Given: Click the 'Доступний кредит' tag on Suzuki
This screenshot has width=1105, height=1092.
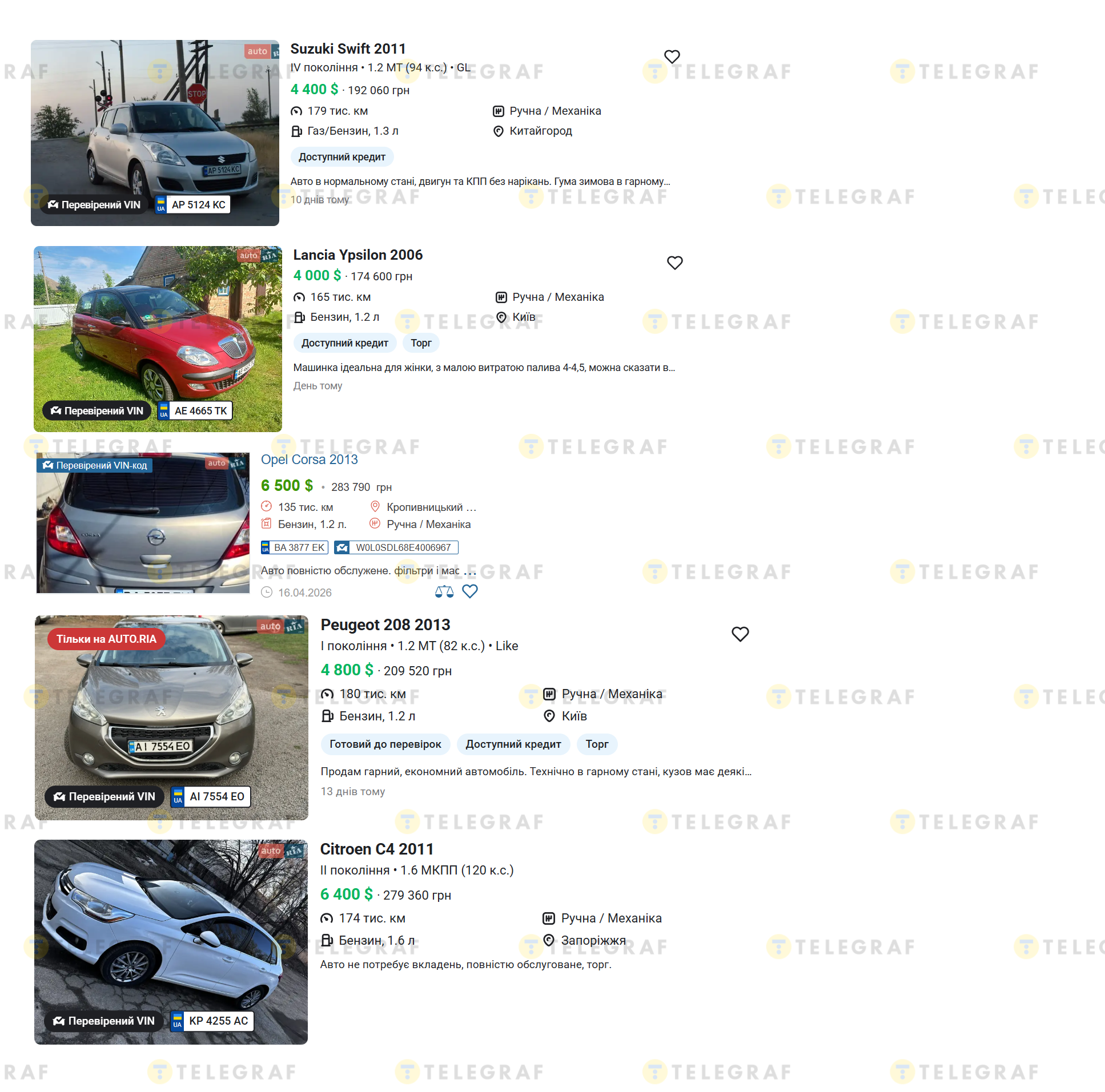Looking at the screenshot, I should tap(342, 156).
